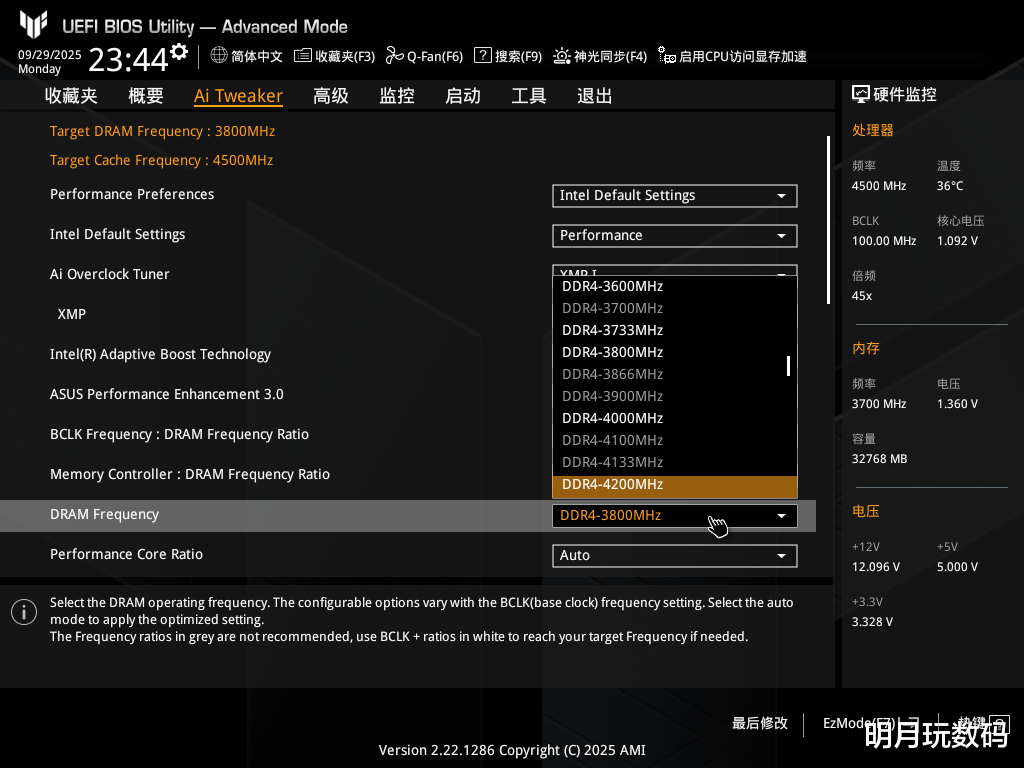1024x768 pixels.
Task: Select BCLK Frequency : DRAM Frequency Ratio
Action: 179,435
